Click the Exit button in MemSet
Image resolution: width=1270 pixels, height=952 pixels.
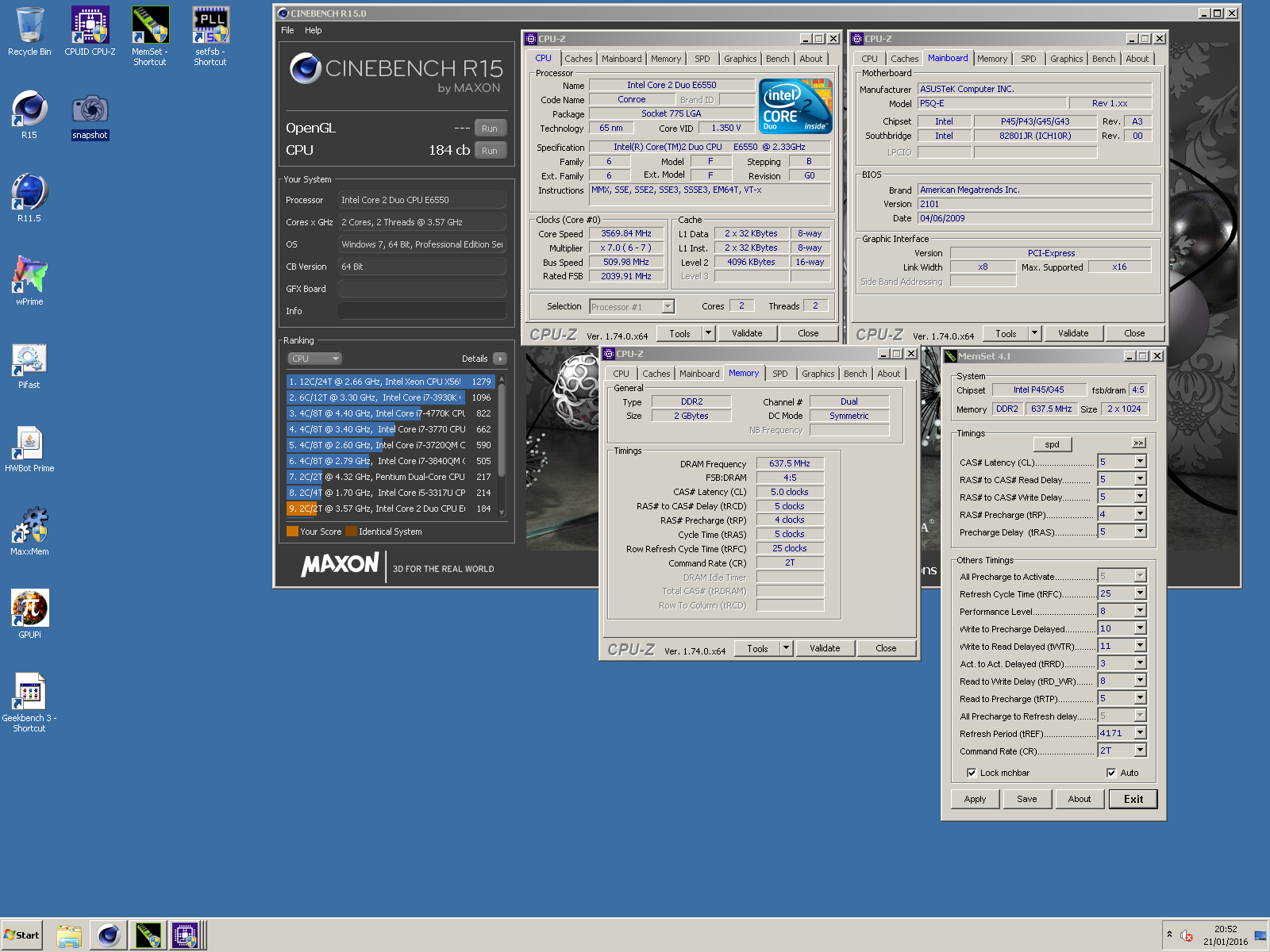click(1133, 799)
